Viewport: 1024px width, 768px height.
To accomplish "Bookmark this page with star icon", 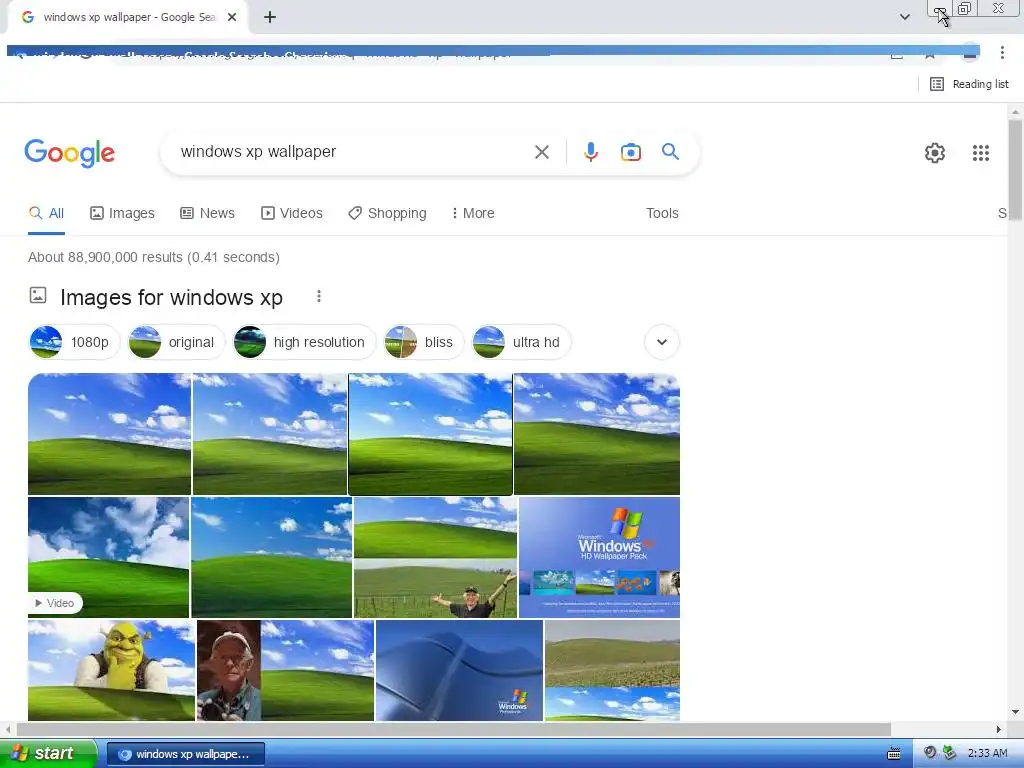I will click(x=930, y=55).
